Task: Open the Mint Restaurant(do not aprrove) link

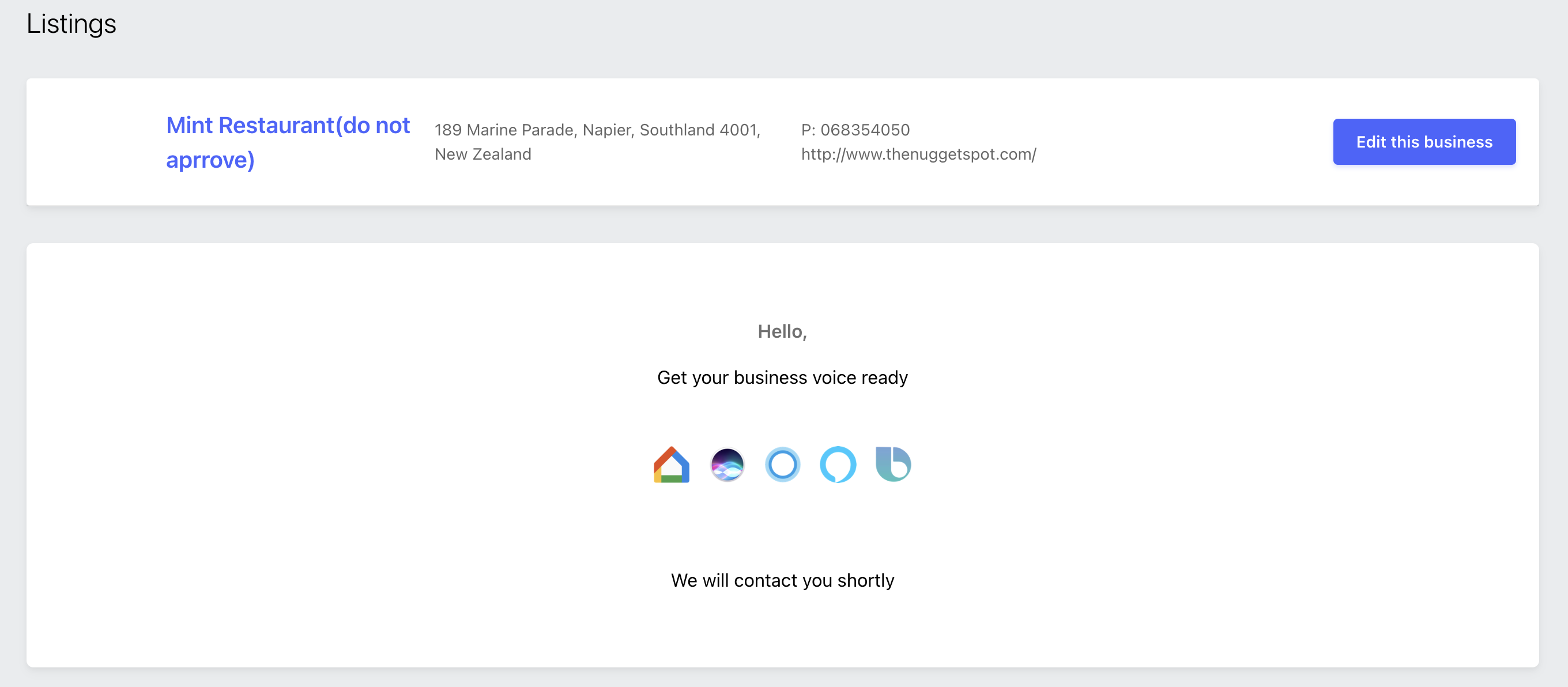Action: [x=288, y=142]
